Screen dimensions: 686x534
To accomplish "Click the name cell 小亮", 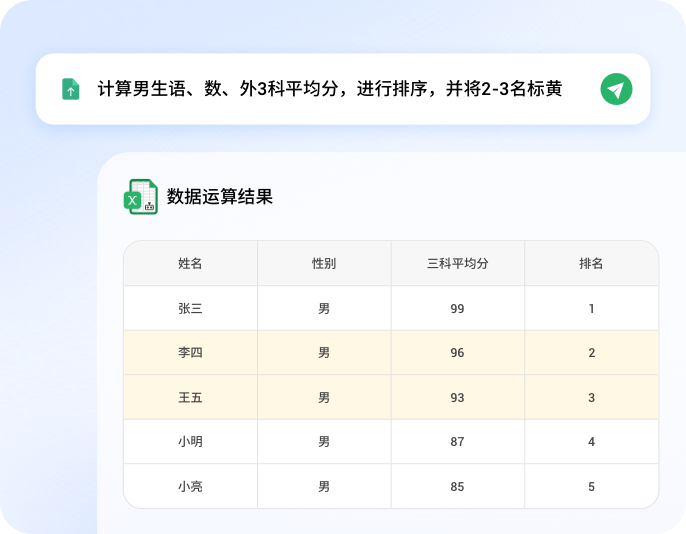I will pyautogui.click(x=190, y=487).
